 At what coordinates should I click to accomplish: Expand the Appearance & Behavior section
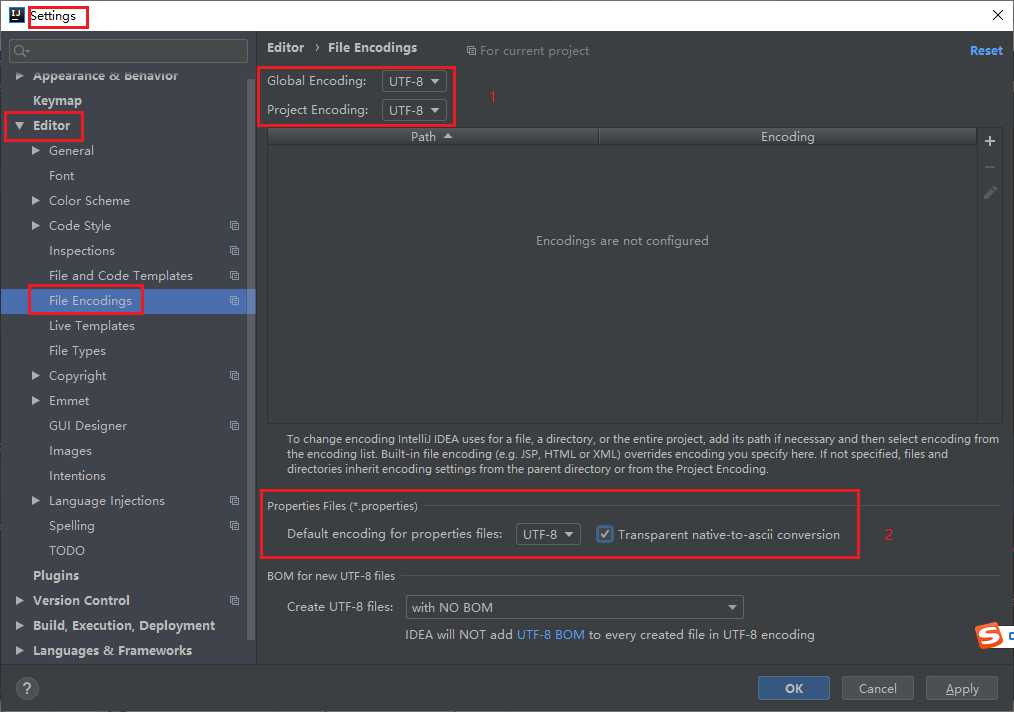click(x=19, y=76)
